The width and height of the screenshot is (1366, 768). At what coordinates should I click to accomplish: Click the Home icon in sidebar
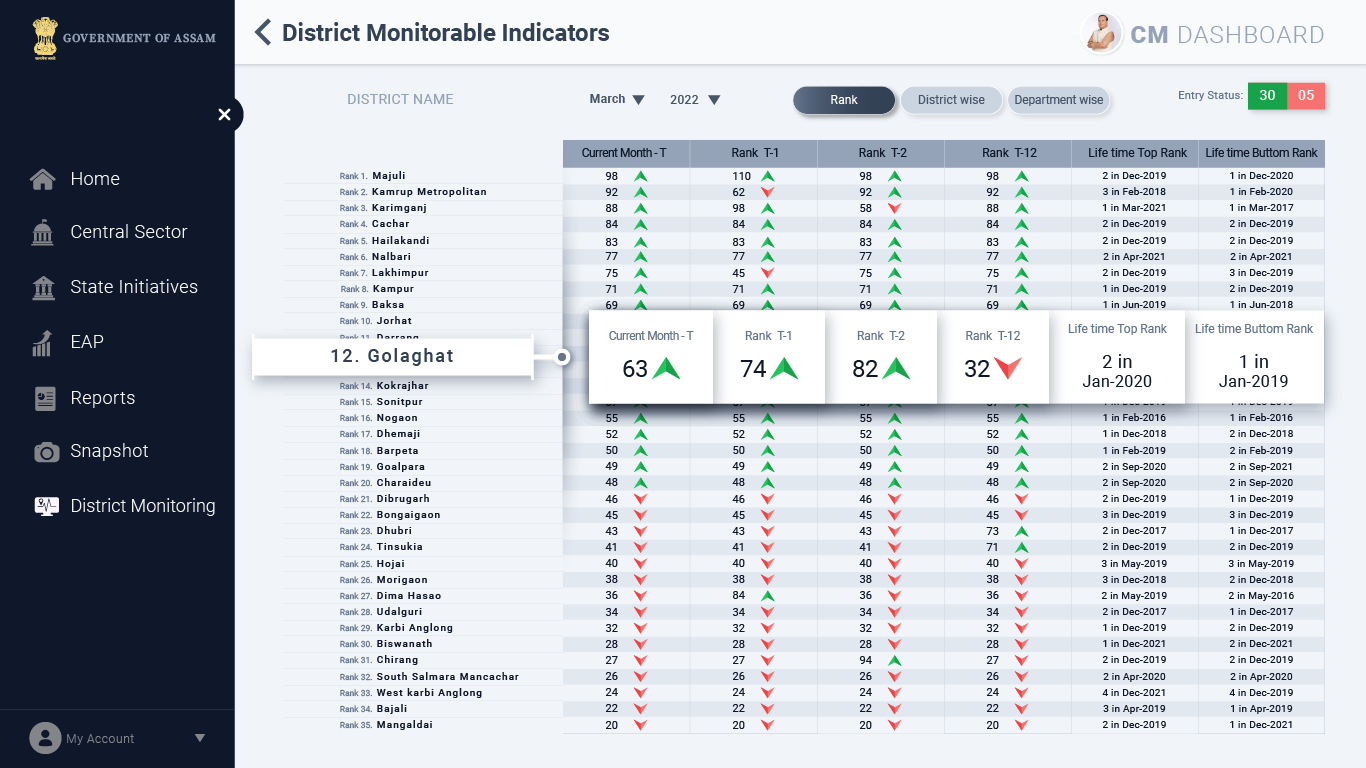pos(43,180)
